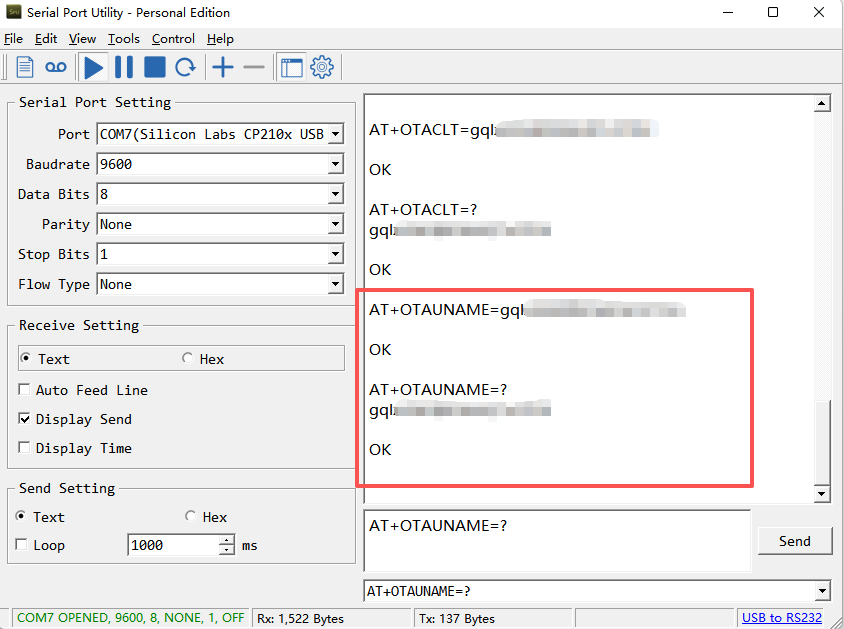Click the receive log scrollbar thumb
Screen dimensions: 844x629
[822, 442]
